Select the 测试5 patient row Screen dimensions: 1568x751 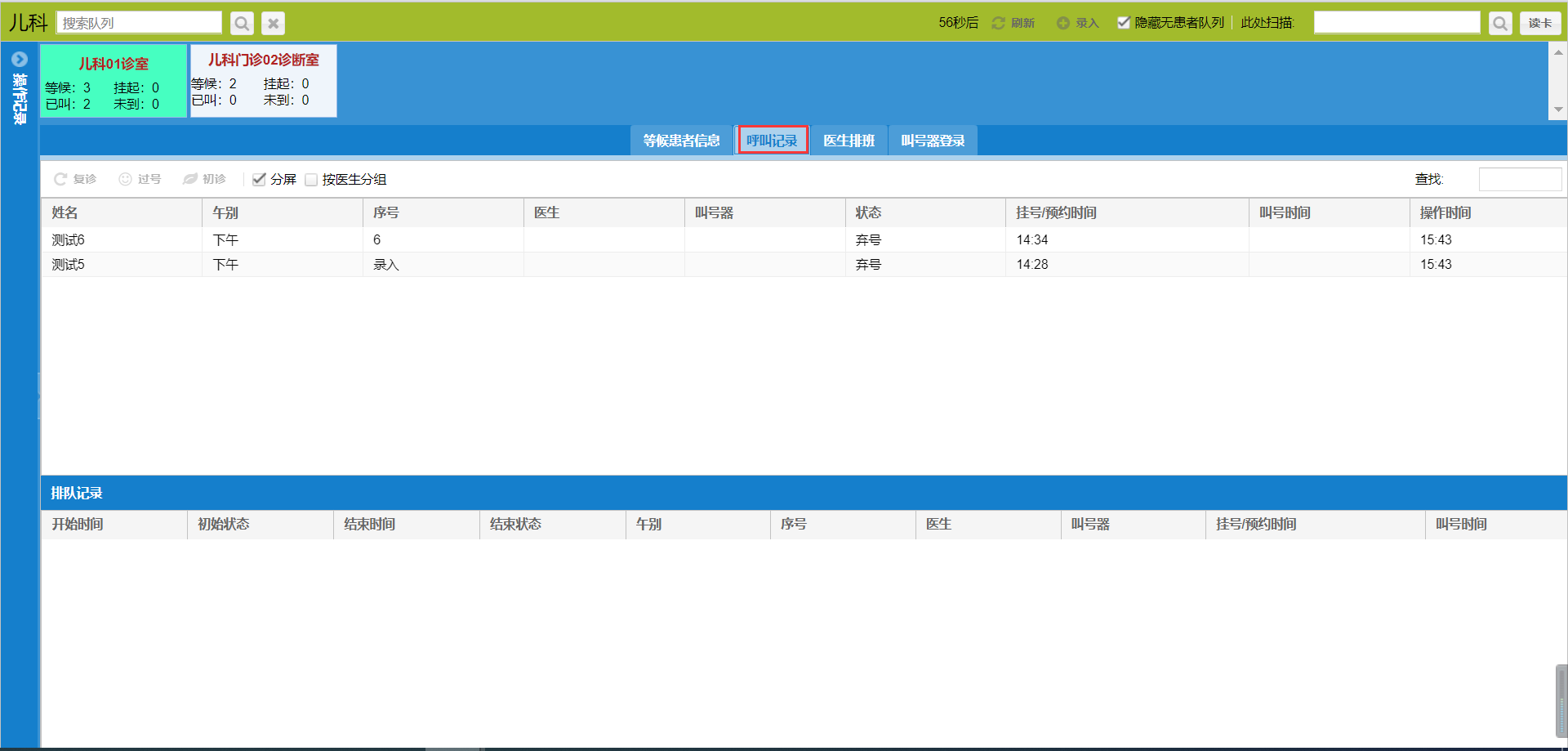coord(804,265)
